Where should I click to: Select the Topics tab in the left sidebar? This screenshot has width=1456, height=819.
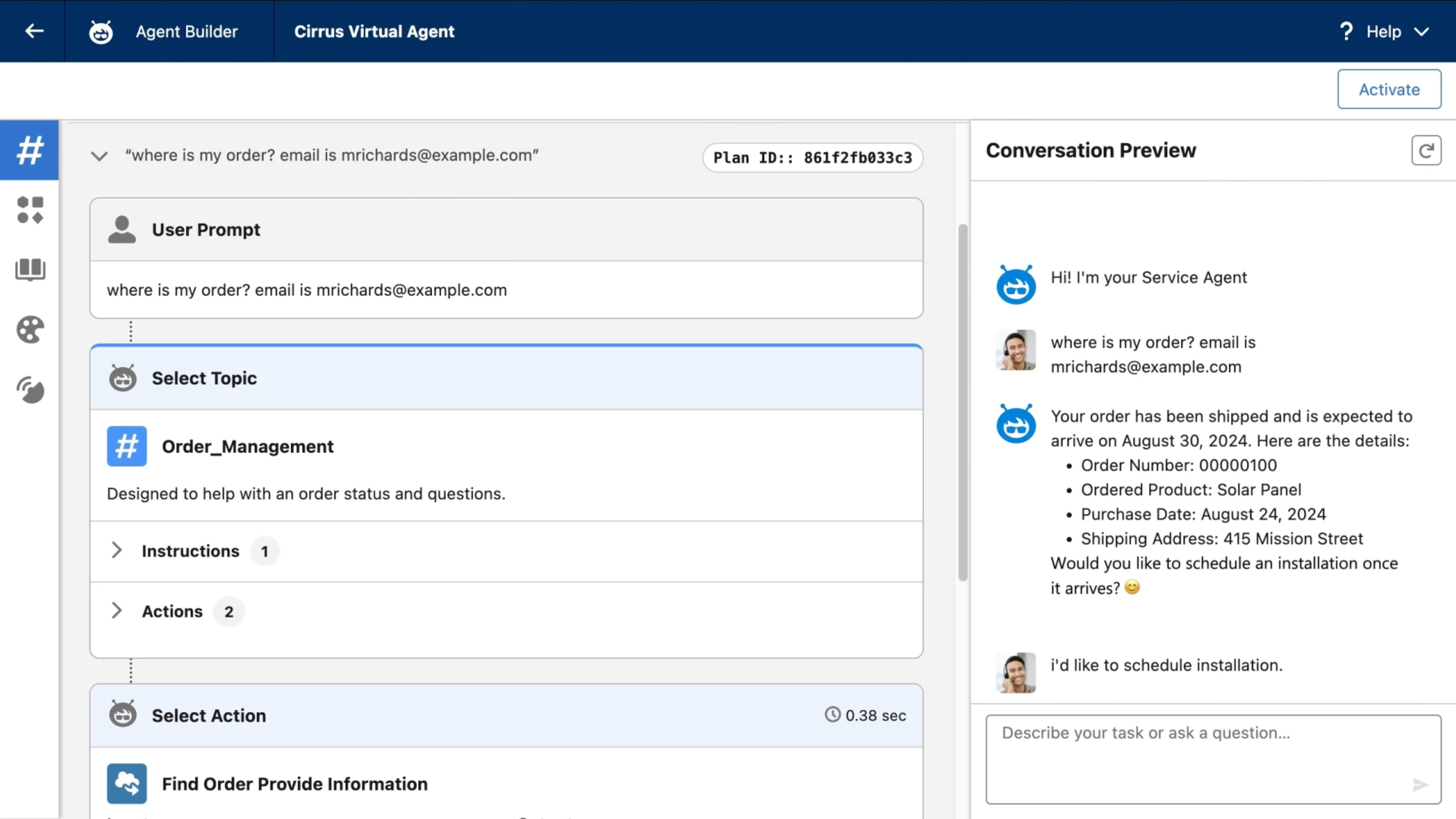point(29,150)
